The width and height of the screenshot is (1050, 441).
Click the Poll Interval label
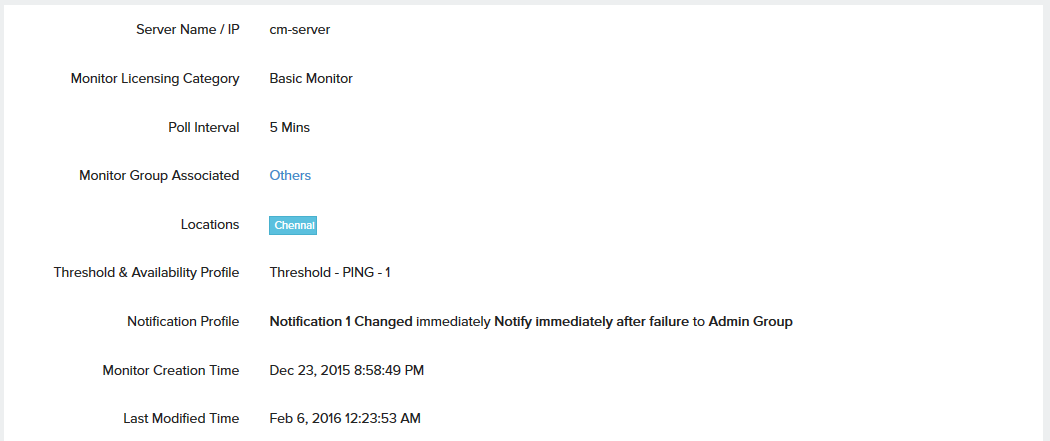(204, 128)
